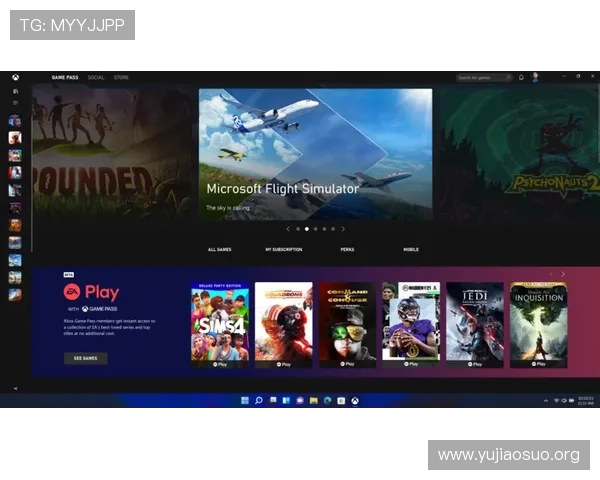Go back in the hero carousel with the left arrow

tap(289, 229)
